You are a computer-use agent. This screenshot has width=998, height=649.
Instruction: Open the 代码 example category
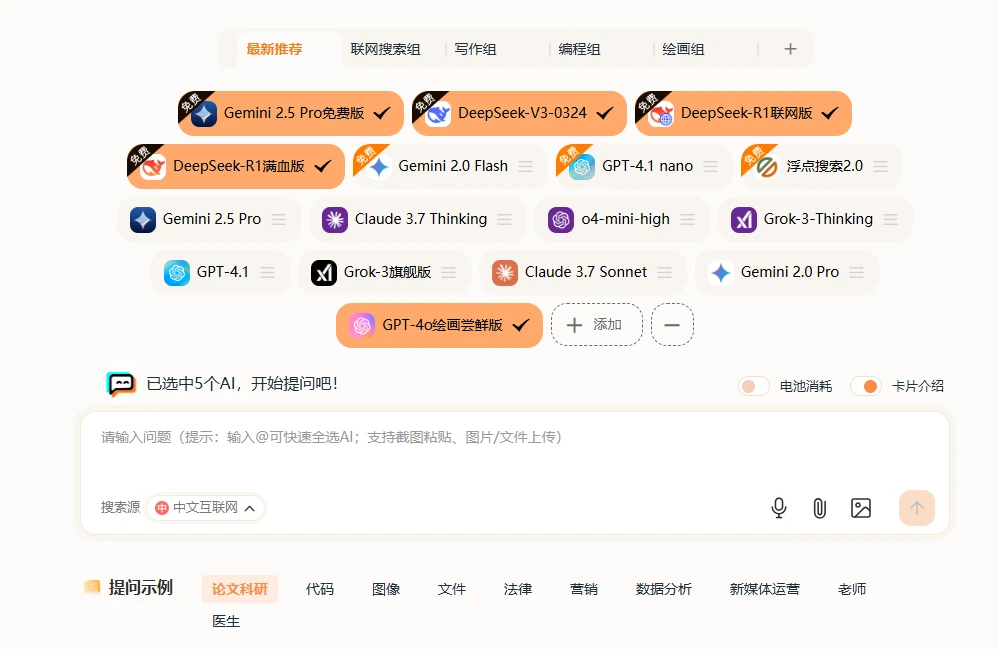coord(320,589)
